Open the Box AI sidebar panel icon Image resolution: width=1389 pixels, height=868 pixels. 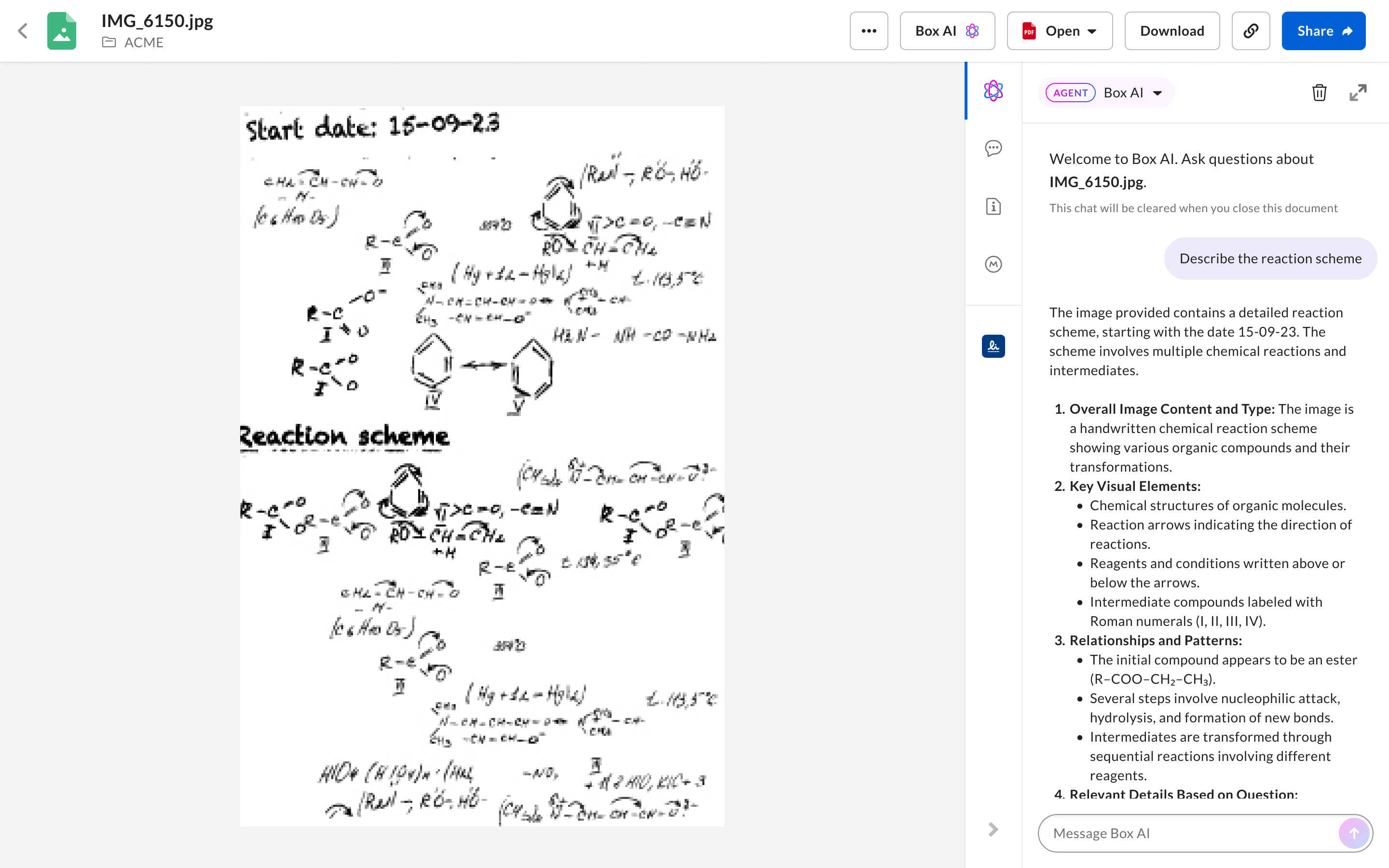993,91
